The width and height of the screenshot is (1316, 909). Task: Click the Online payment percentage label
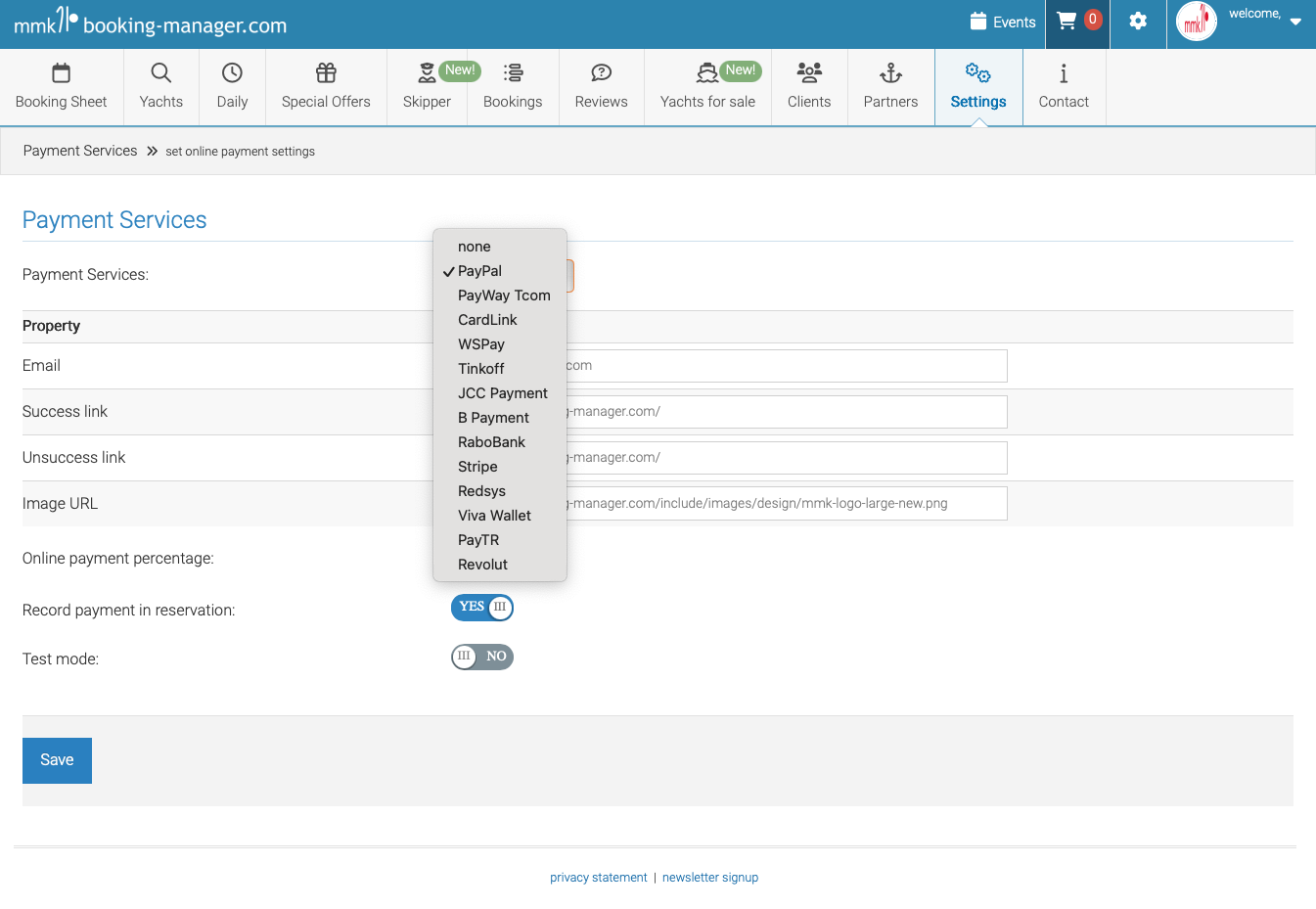click(118, 559)
